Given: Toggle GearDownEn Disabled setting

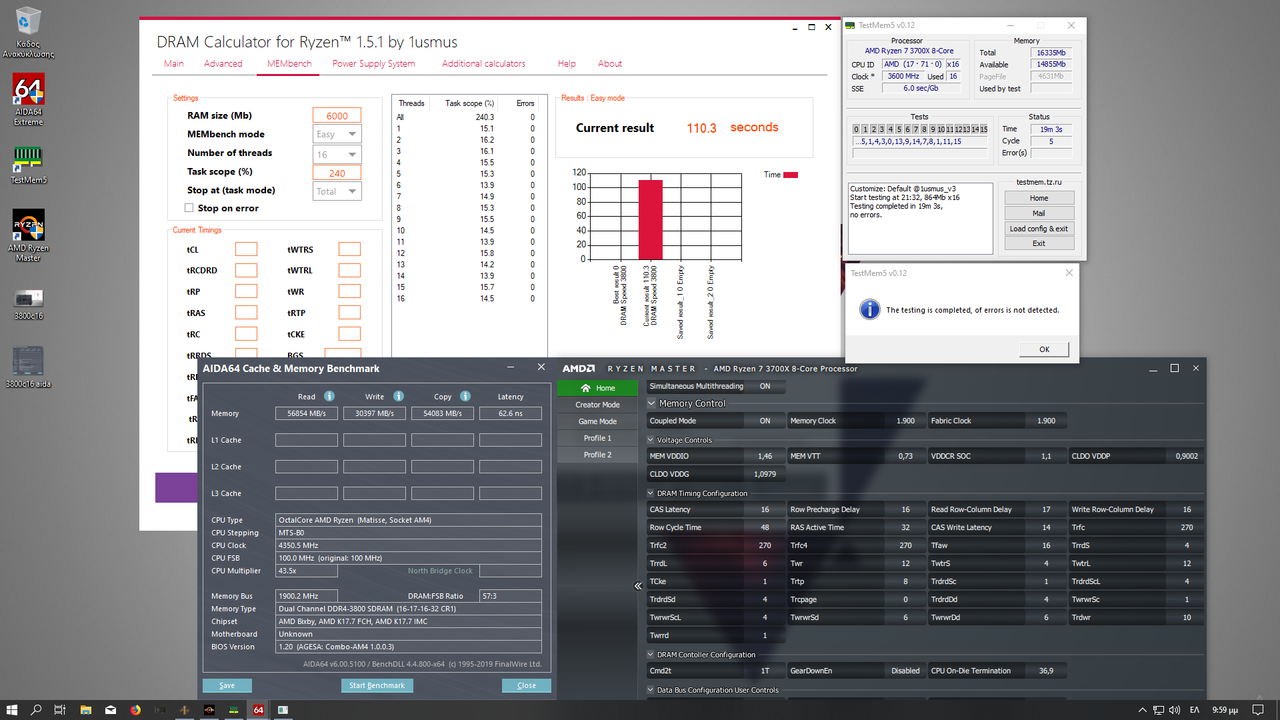Looking at the screenshot, I should point(905,671).
